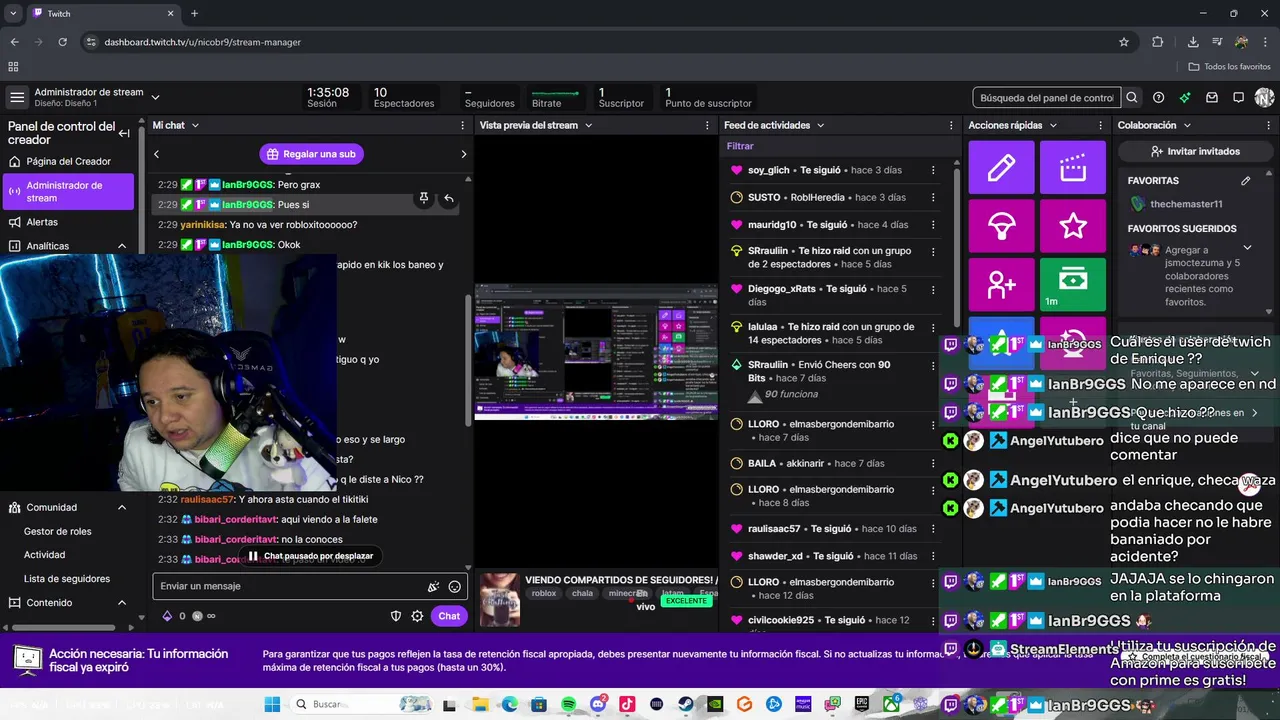This screenshot has width=1280, height=720.
Task: Open the emote picker smiley icon
Action: (455, 587)
